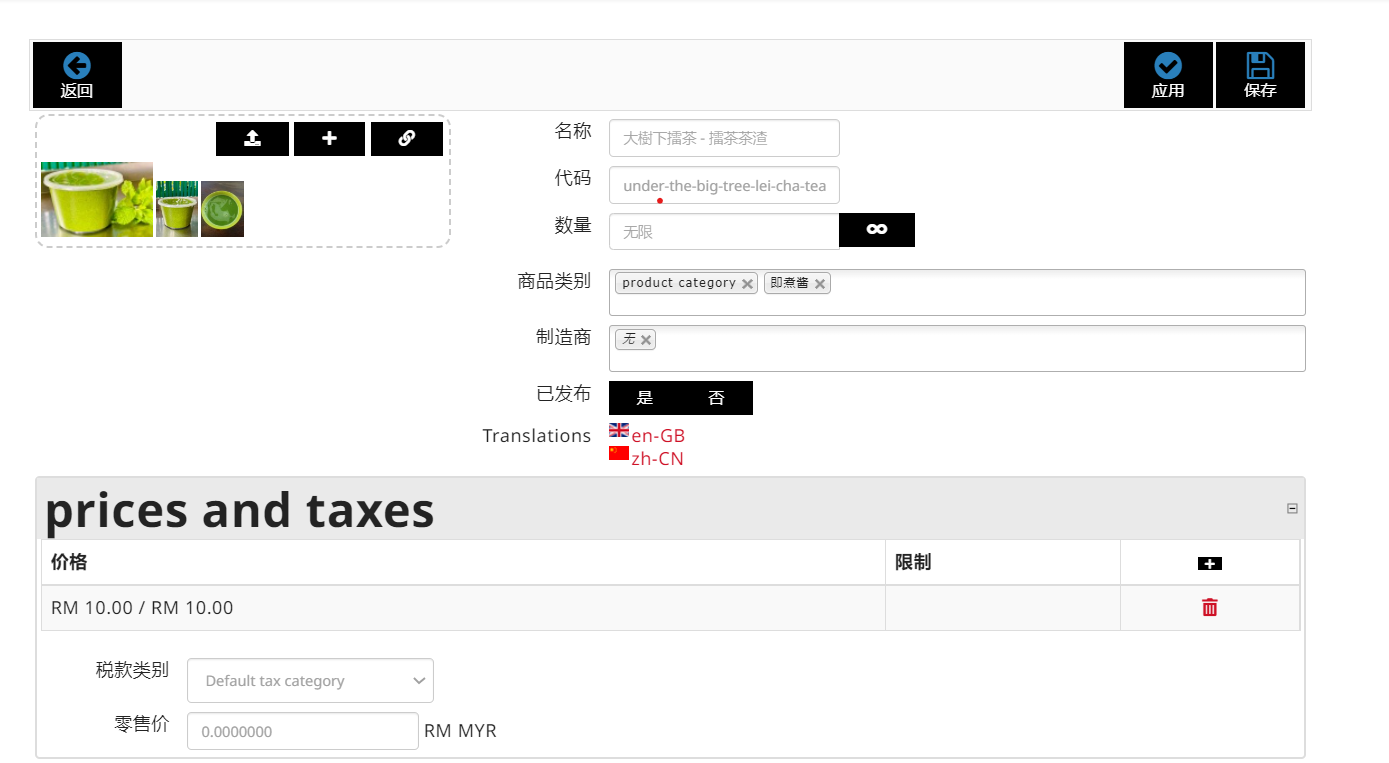Apply changes with the 应用 button
1389x763 pixels.
[1168, 75]
